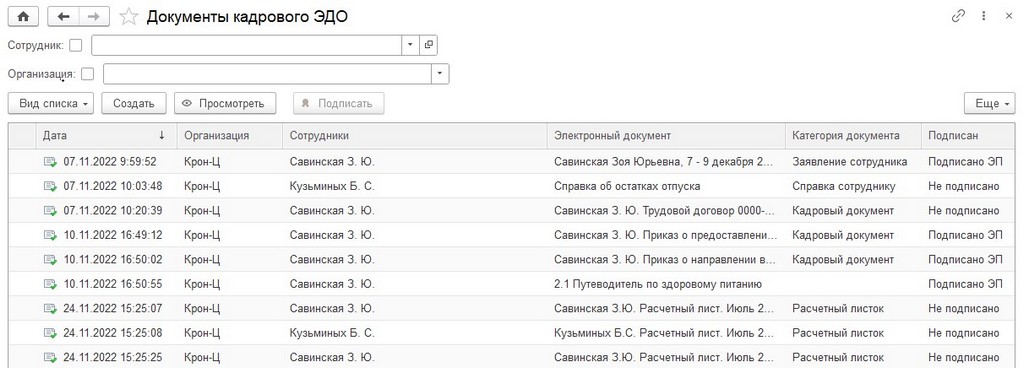Image resolution: width=1024 pixels, height=368 pixels.
Task: Document icon in row 07.11.2022 10:20:39
Action: [x=50, y=211]
